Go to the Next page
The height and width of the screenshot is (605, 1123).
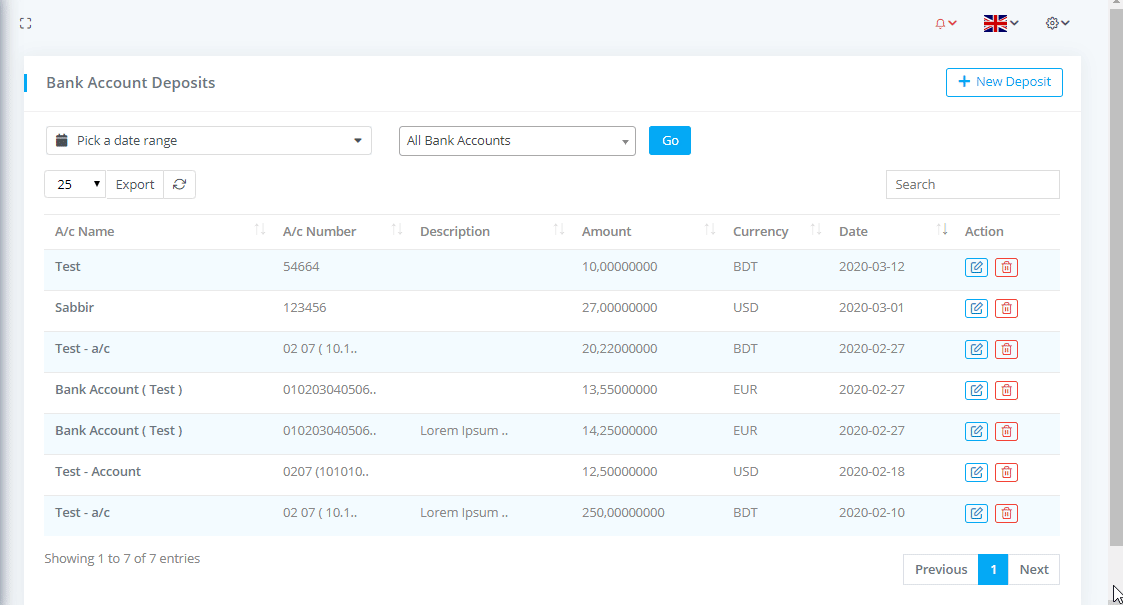coord(1033,569)
